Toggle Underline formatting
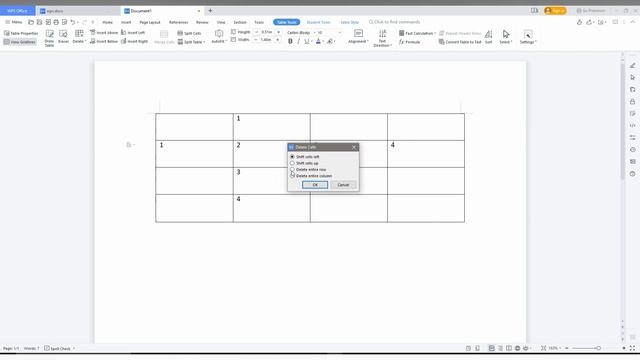640x360 pixels. [307, 41]
